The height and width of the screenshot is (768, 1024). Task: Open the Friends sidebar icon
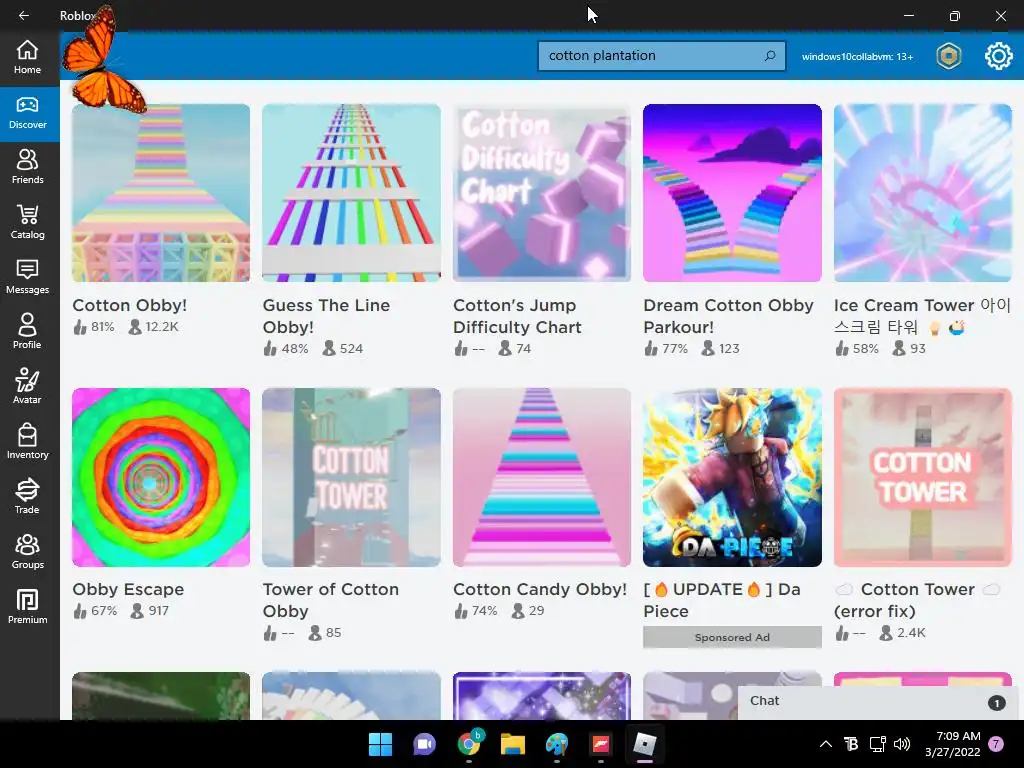[x=27, y=167]
